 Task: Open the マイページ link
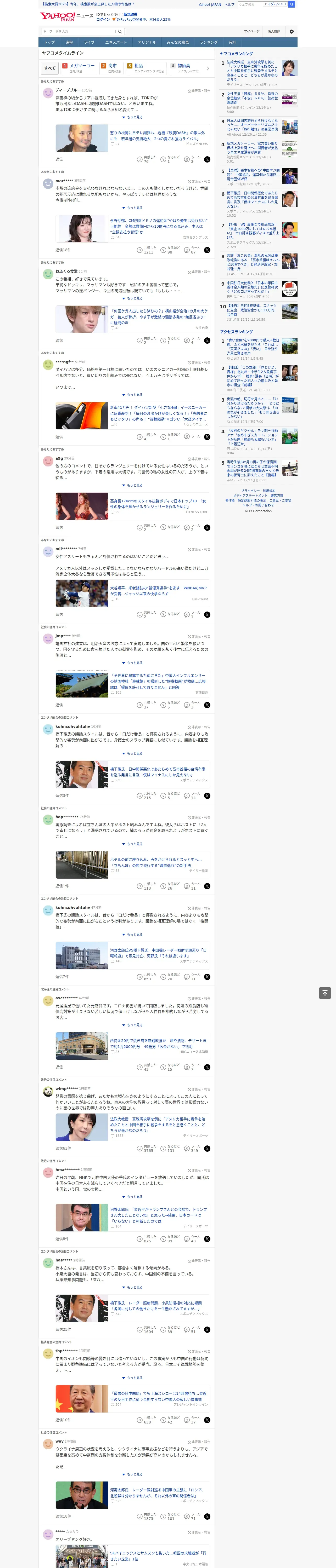pyautogui.click(x=252, y=31)
